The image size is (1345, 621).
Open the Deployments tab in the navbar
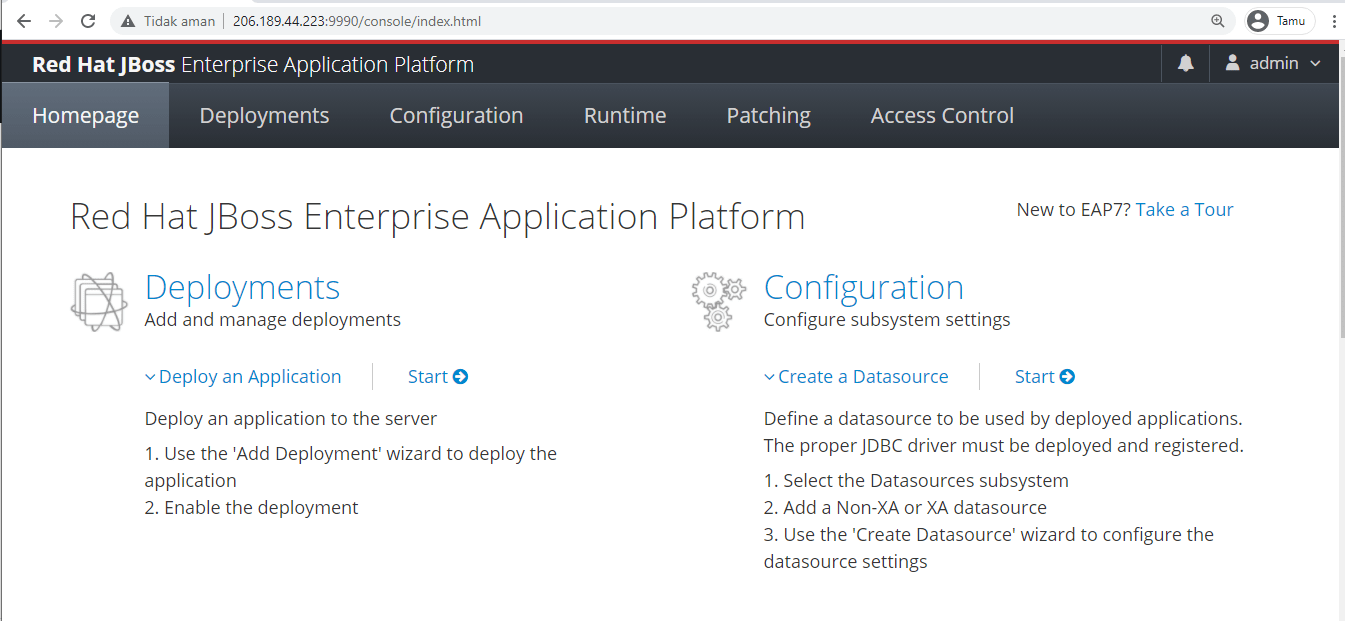coord(264,116)
